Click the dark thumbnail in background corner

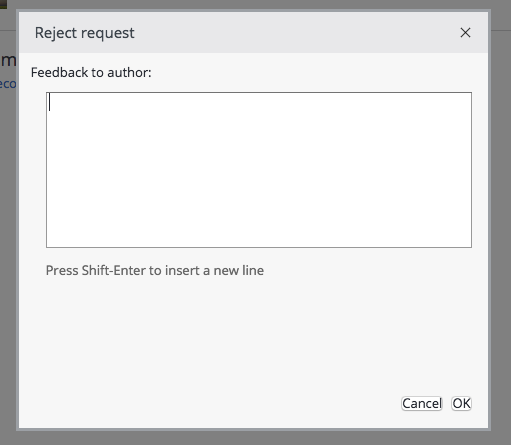[x=3, y=4]
